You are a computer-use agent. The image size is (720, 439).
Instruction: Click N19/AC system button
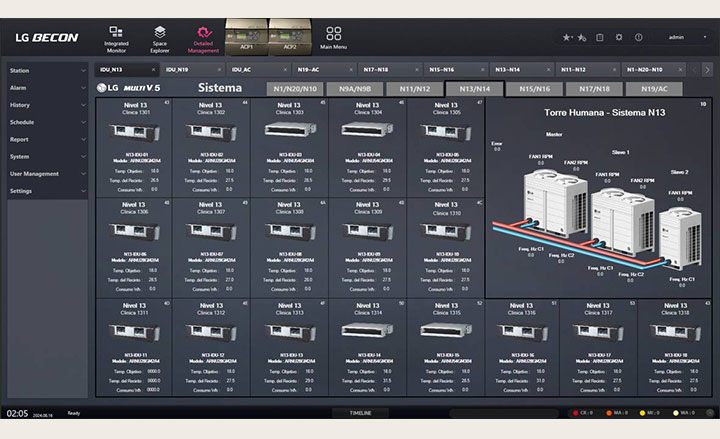pyautogui.click(x=654, y=89)
